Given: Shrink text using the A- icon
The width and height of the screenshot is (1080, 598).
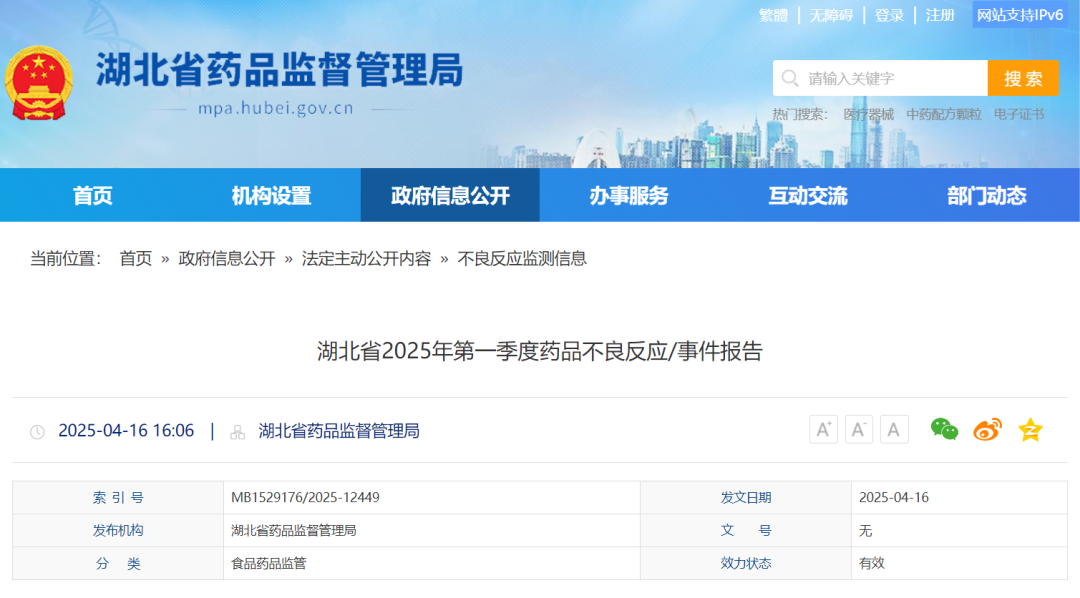Looking at the screenshot, I should [x=858, y=428].
